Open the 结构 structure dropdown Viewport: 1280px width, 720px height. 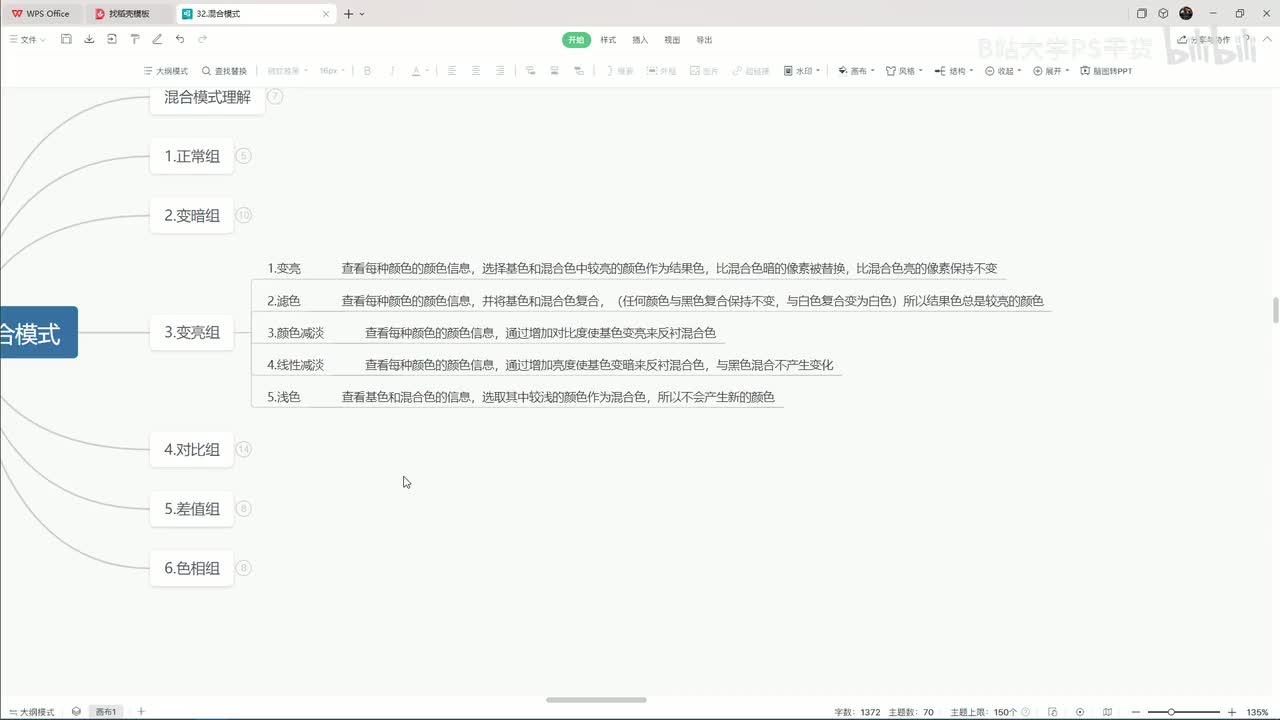tap(954, 71)
